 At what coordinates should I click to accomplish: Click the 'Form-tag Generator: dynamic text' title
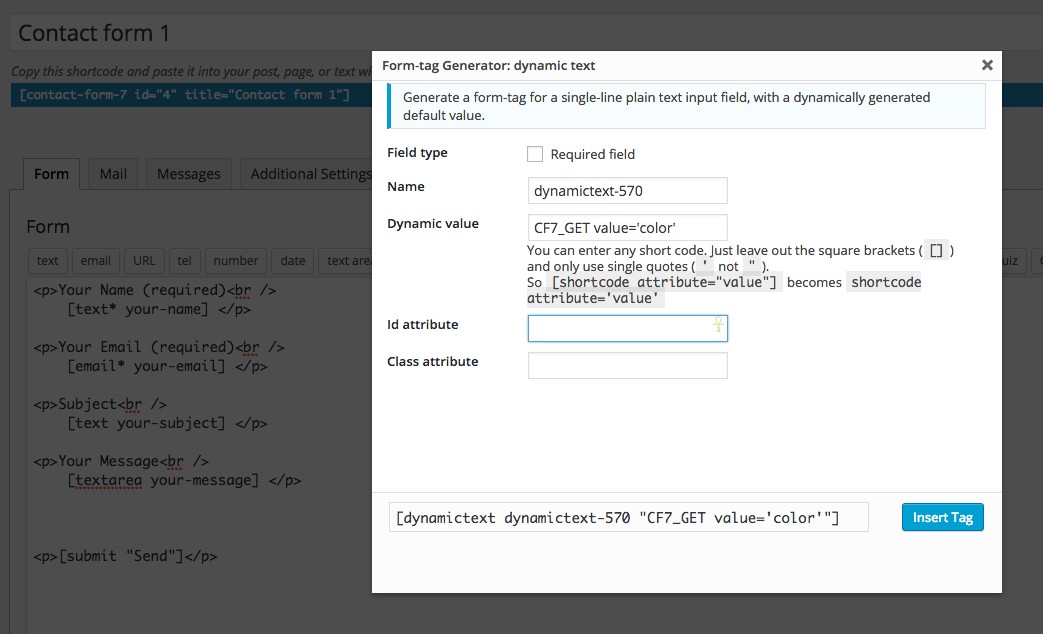(488, 65)
